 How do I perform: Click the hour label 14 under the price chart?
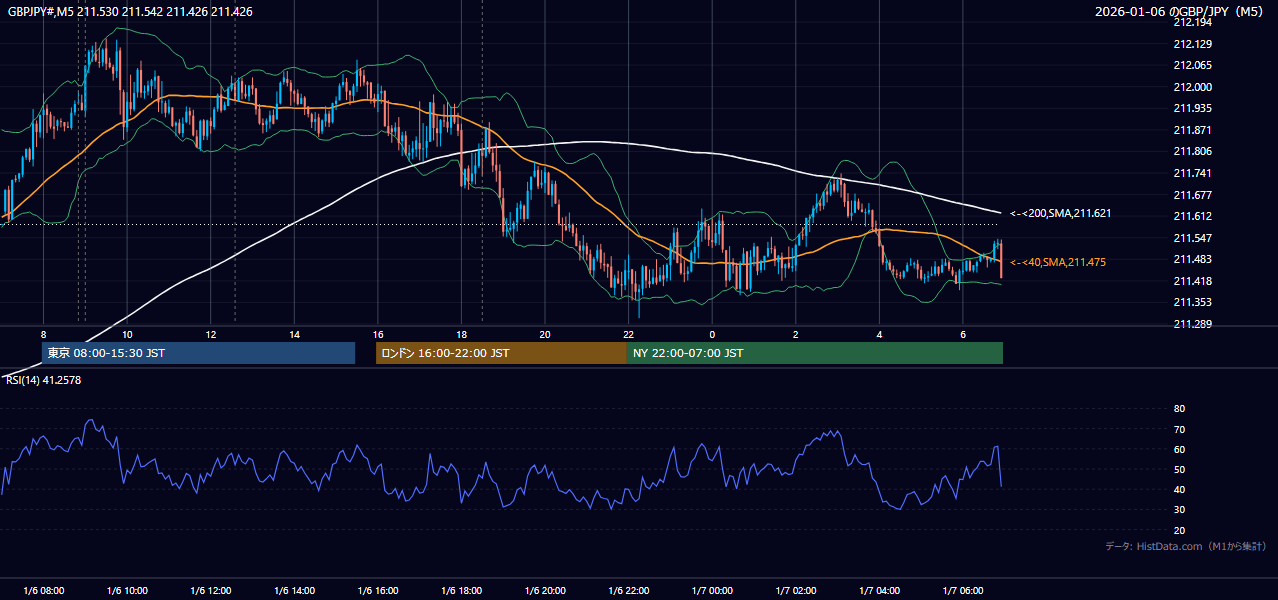coord(294,334)
